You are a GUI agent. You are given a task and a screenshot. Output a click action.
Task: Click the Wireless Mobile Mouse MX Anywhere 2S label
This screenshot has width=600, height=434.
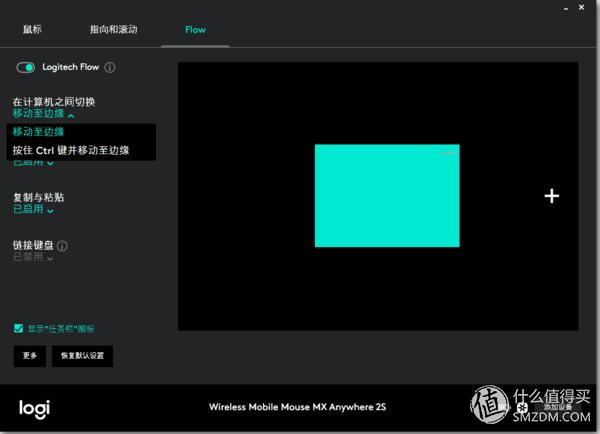coord(297,407)
